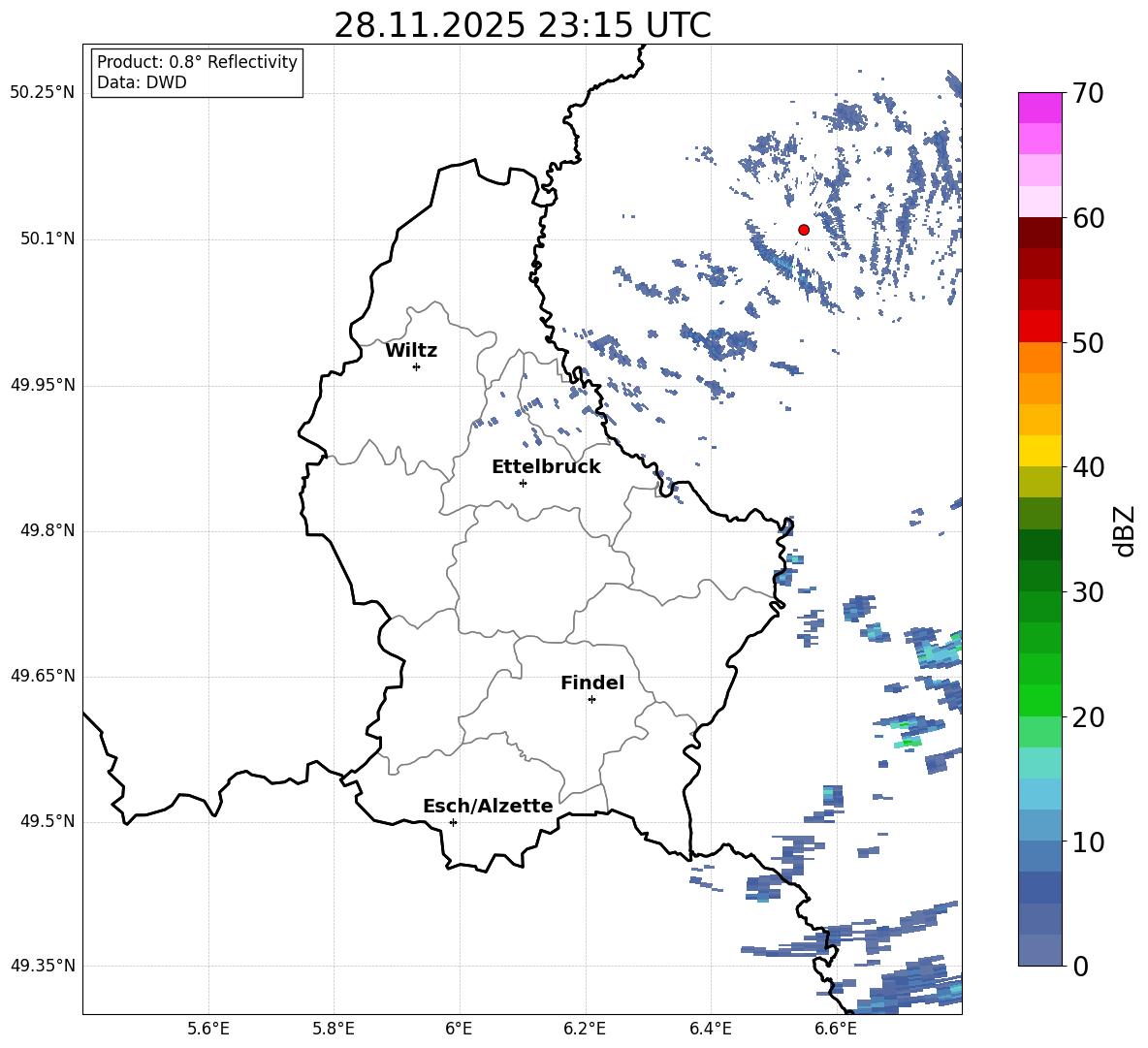Click the 50.25°N latitude label
This screenshot has height=1048, width=1148.
[x=43, y=93]
